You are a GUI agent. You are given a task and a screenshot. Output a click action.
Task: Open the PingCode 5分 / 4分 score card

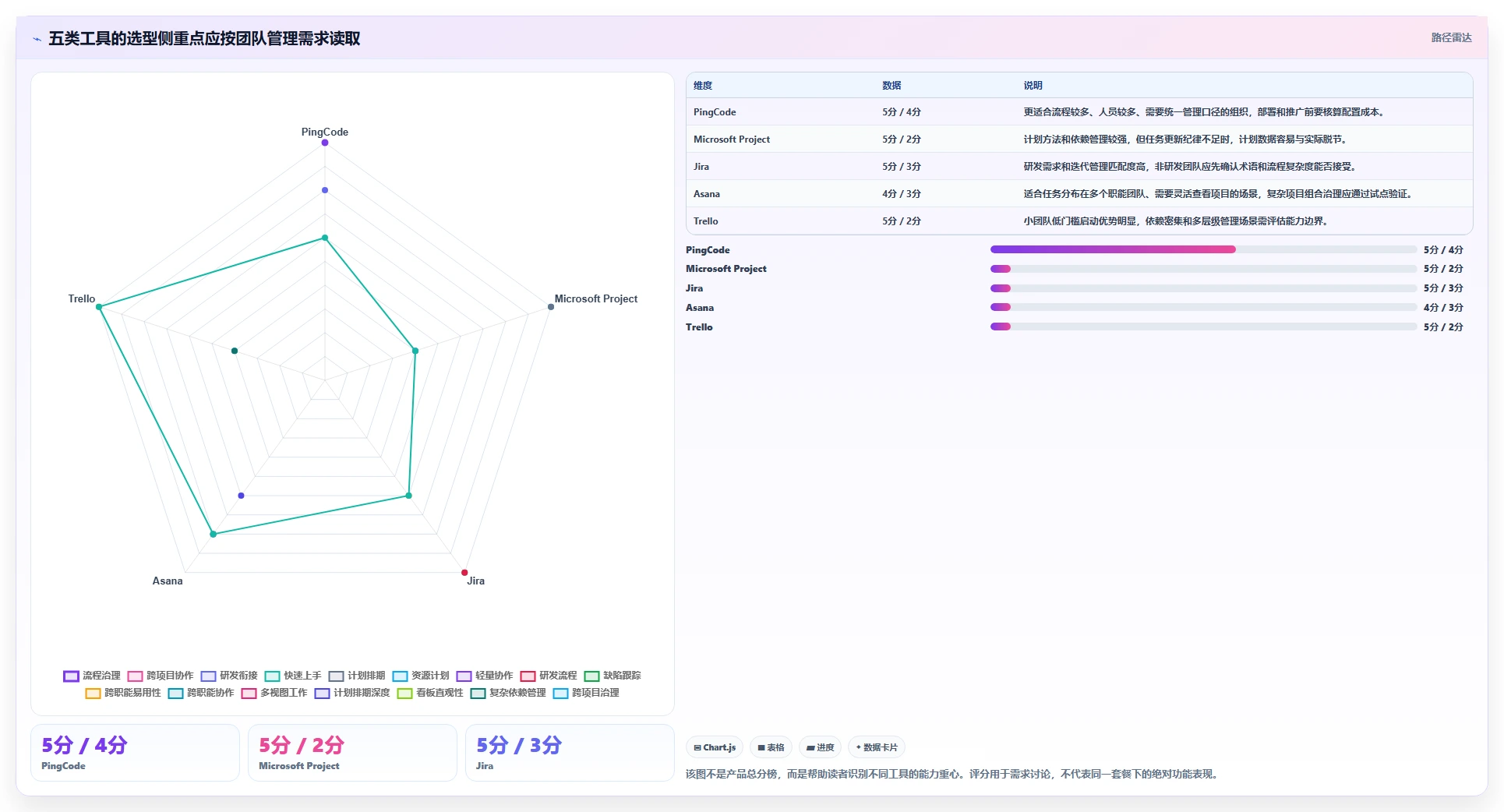(135, 753)
